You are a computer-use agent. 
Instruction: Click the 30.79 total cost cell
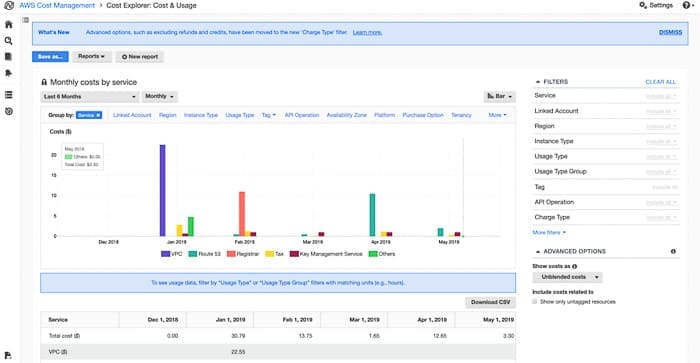(238, 336)
